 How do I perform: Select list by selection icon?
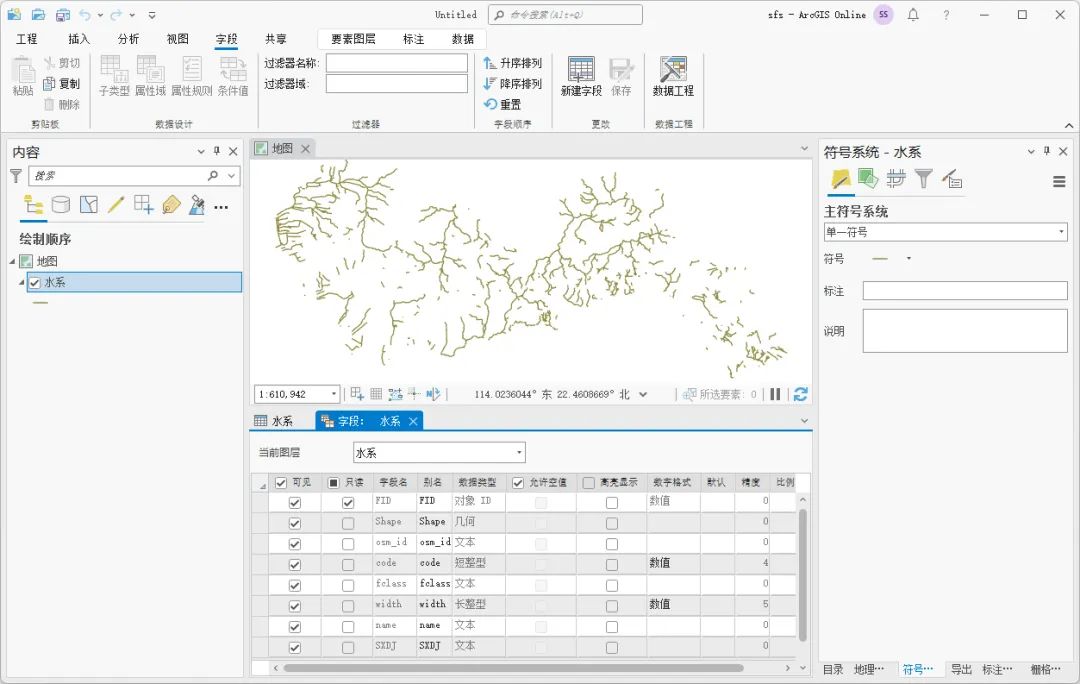click(89, 205)
